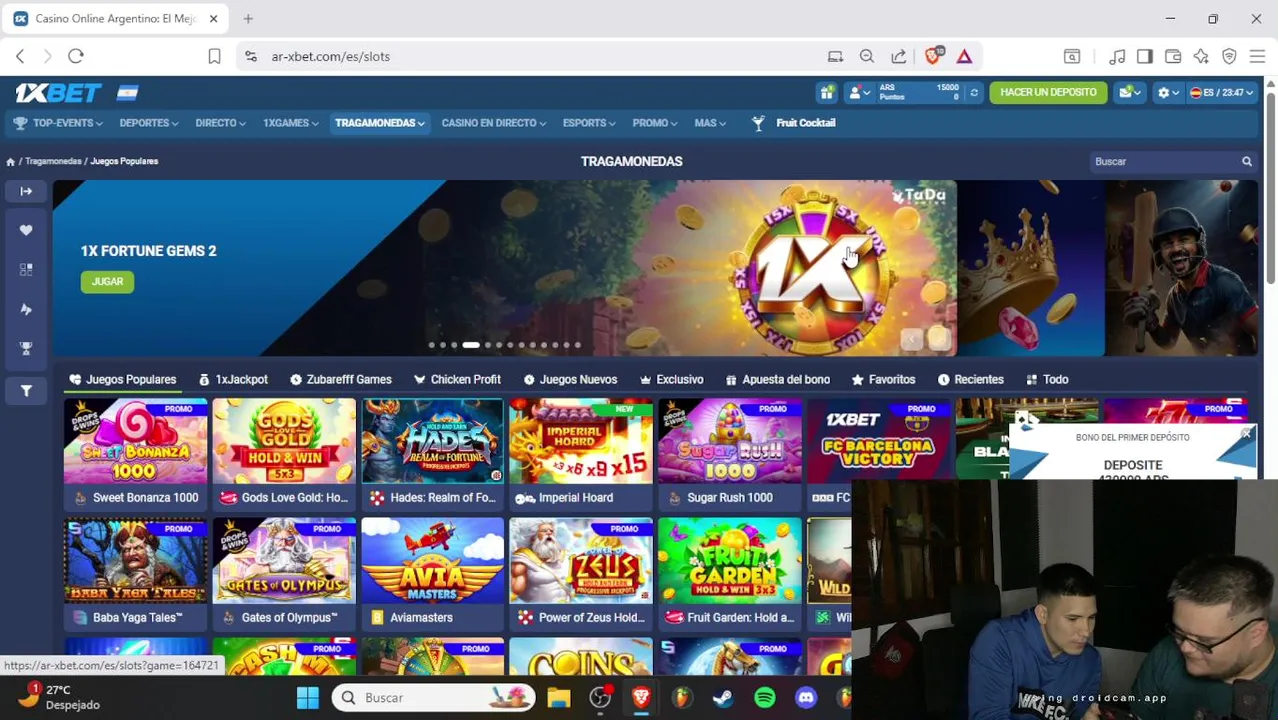Open Steam from the taskbar

coord(722,697)
